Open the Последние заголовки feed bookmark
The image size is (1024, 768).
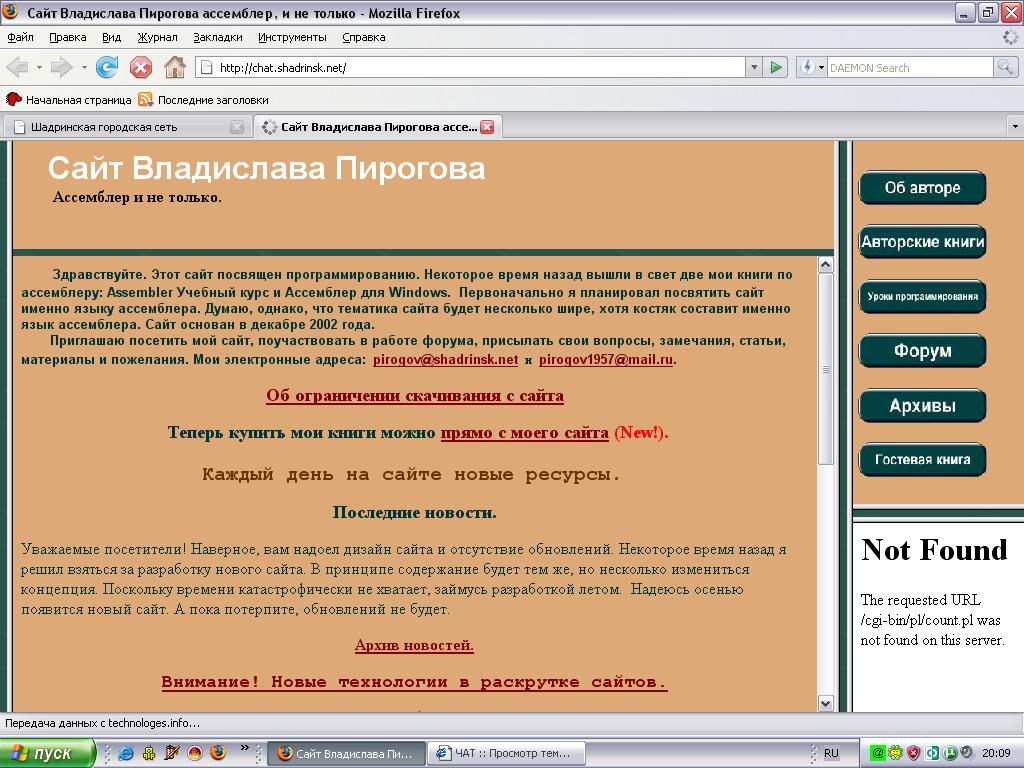coord(203,100)
